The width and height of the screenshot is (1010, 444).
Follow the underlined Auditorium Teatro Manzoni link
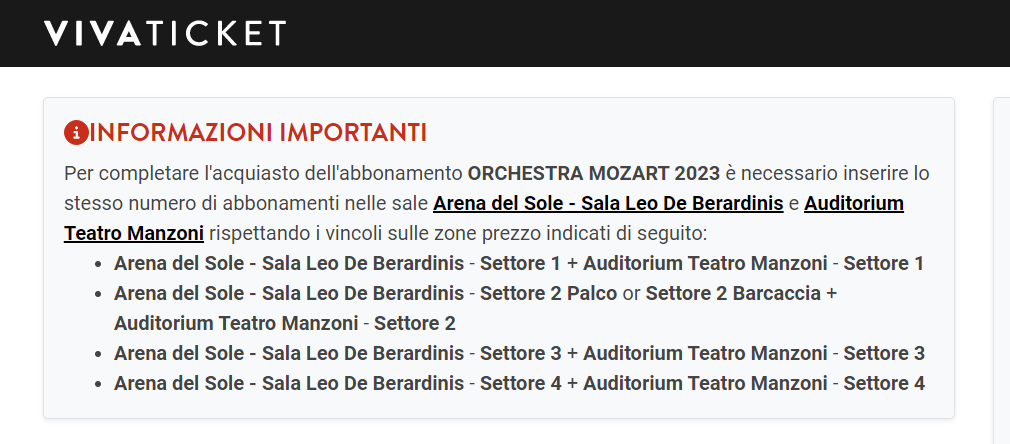(484, 218)
